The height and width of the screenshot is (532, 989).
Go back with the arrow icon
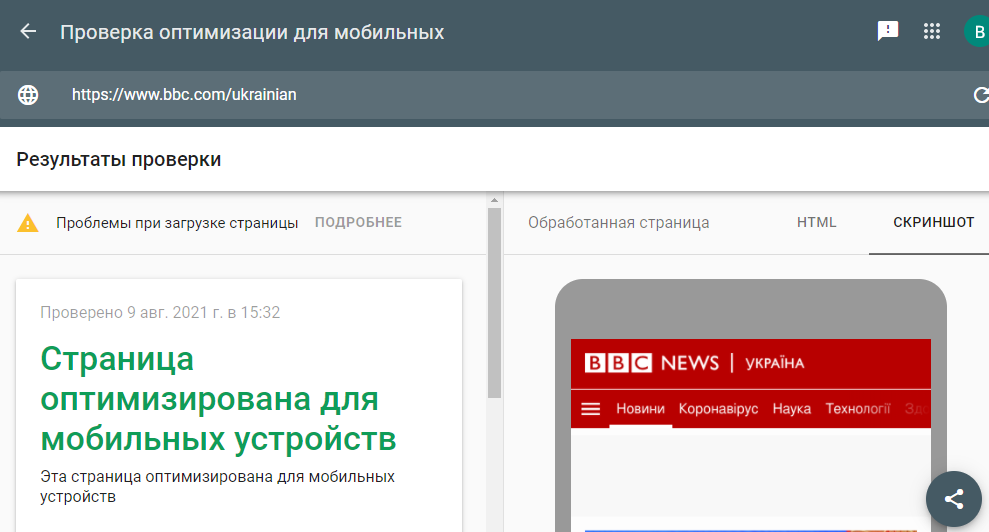28,31
